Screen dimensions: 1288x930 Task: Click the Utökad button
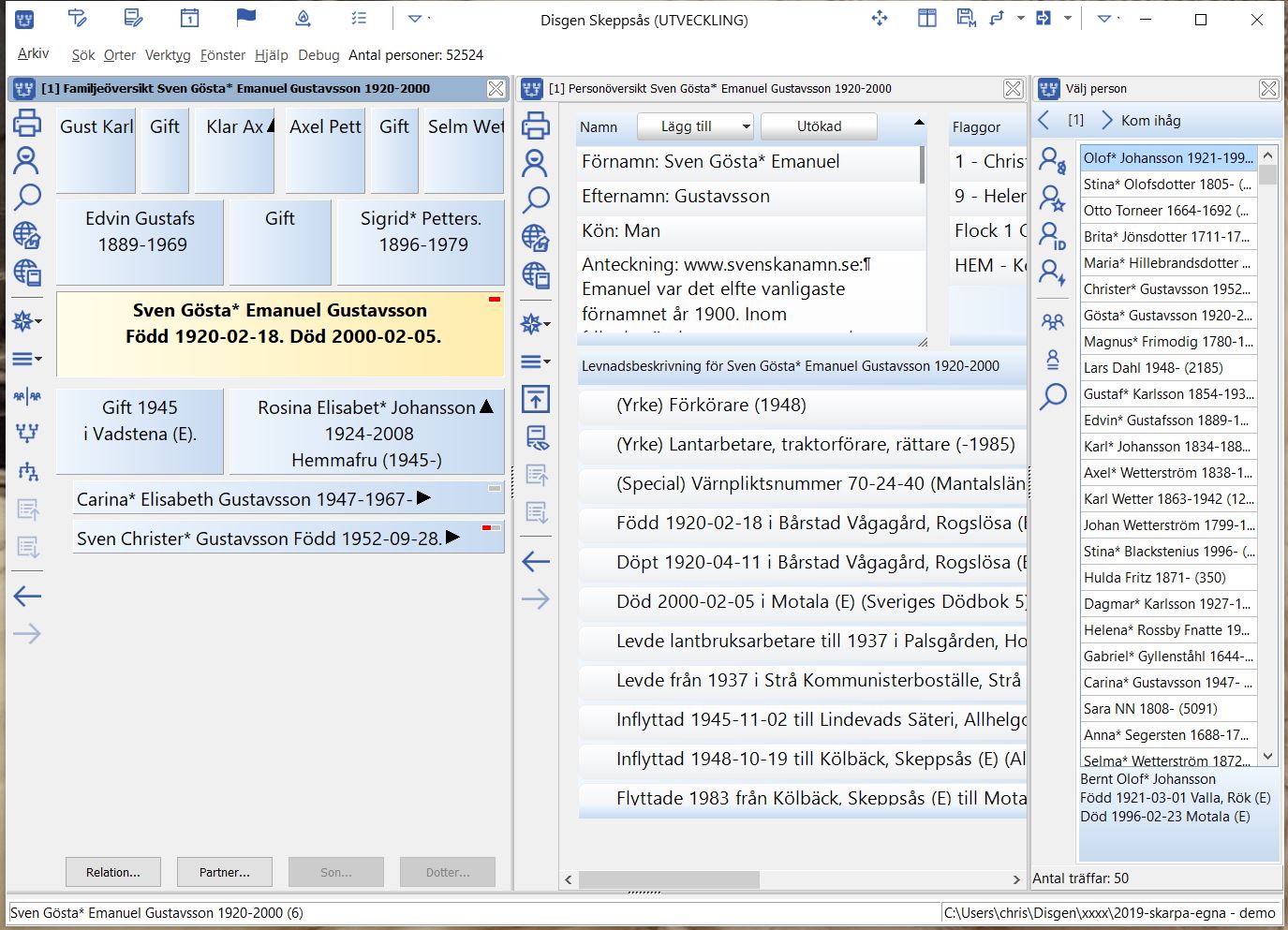(820, 126)
